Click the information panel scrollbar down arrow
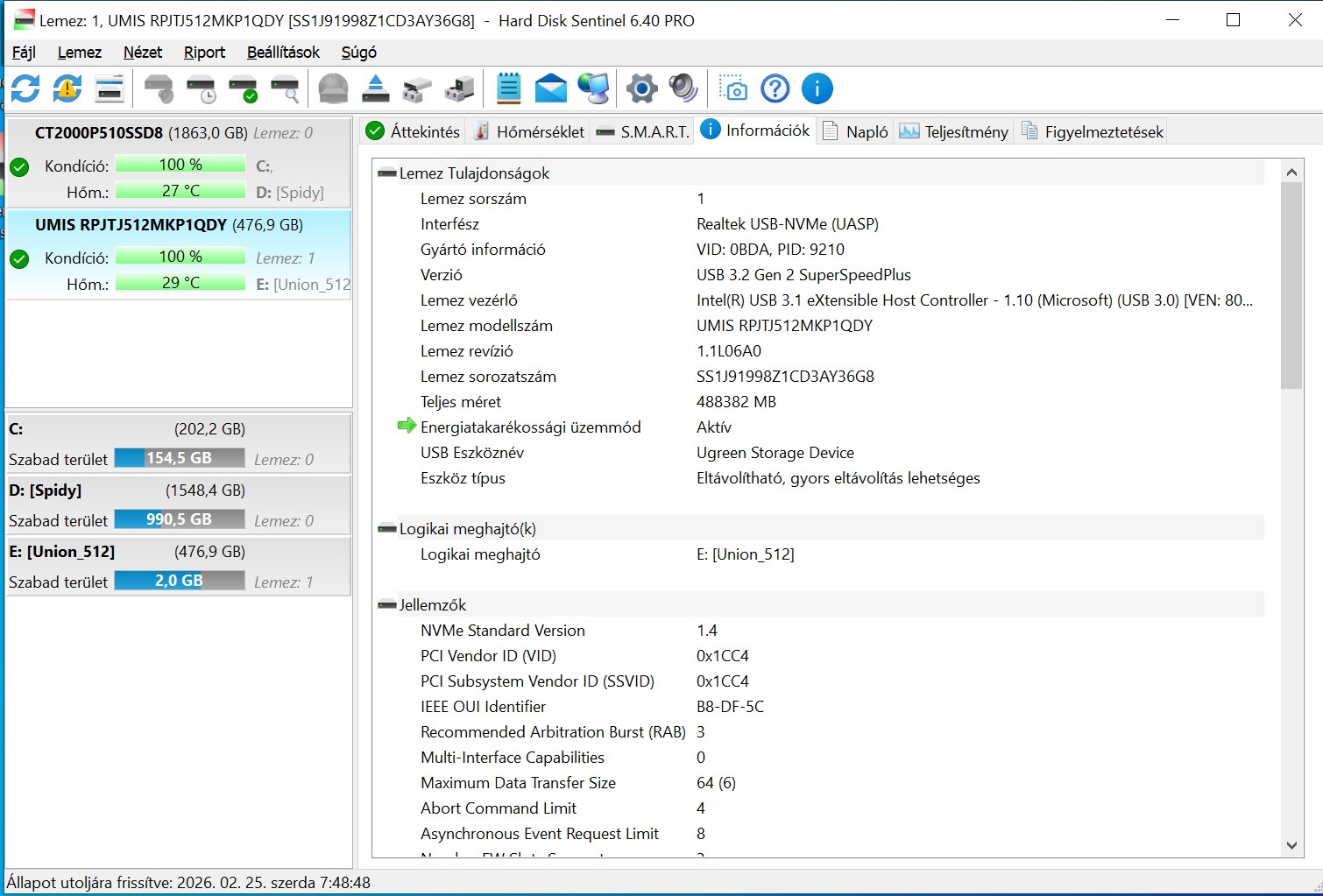Image resolution: width=1323 pixels, height=896 pixels. coord(1291,845)
